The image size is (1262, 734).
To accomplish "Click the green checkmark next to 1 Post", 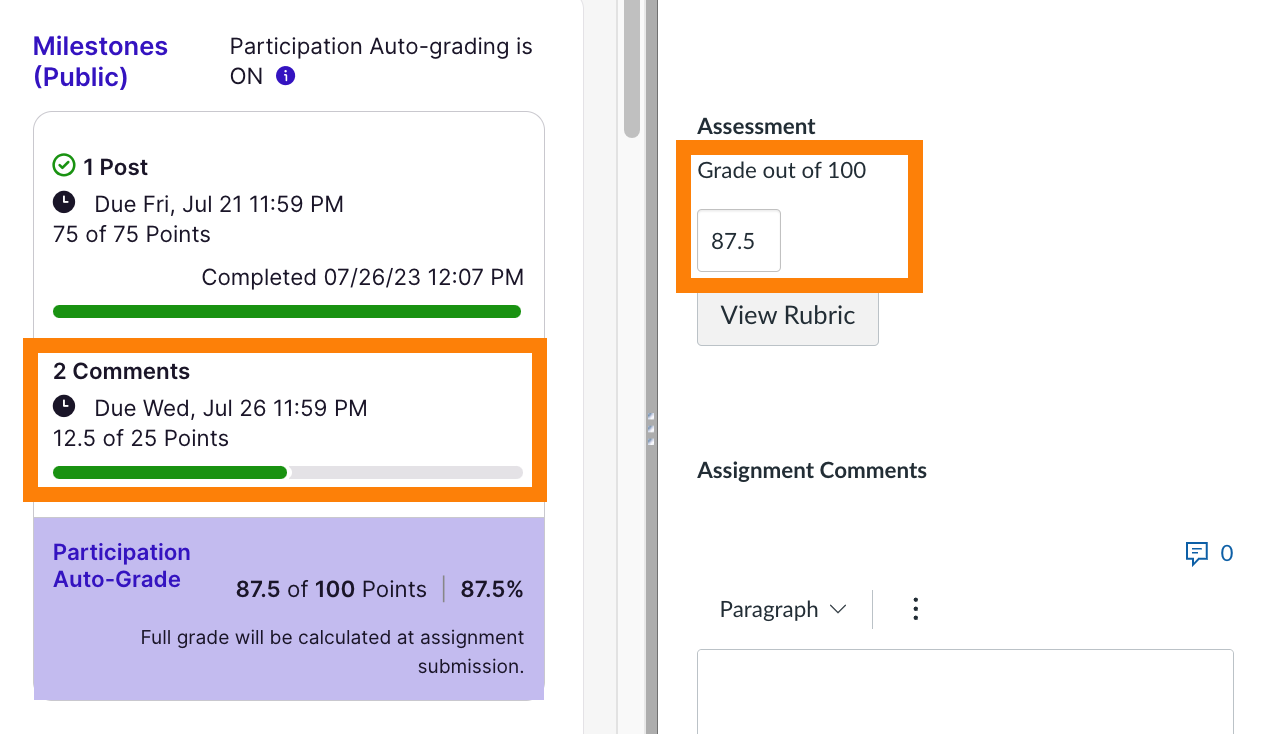I will [x=64, y=165].
